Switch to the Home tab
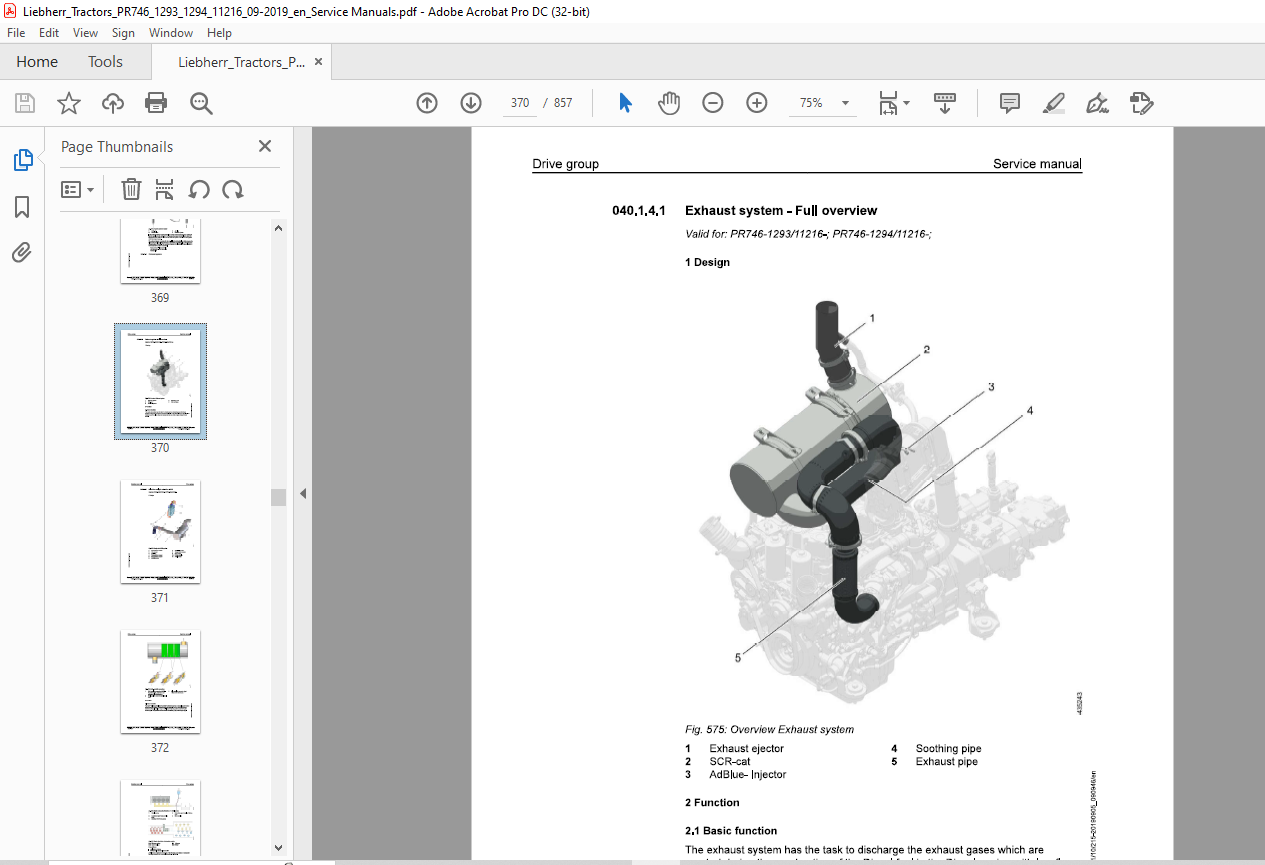The image size is (1265, 865). coord(37,62)
